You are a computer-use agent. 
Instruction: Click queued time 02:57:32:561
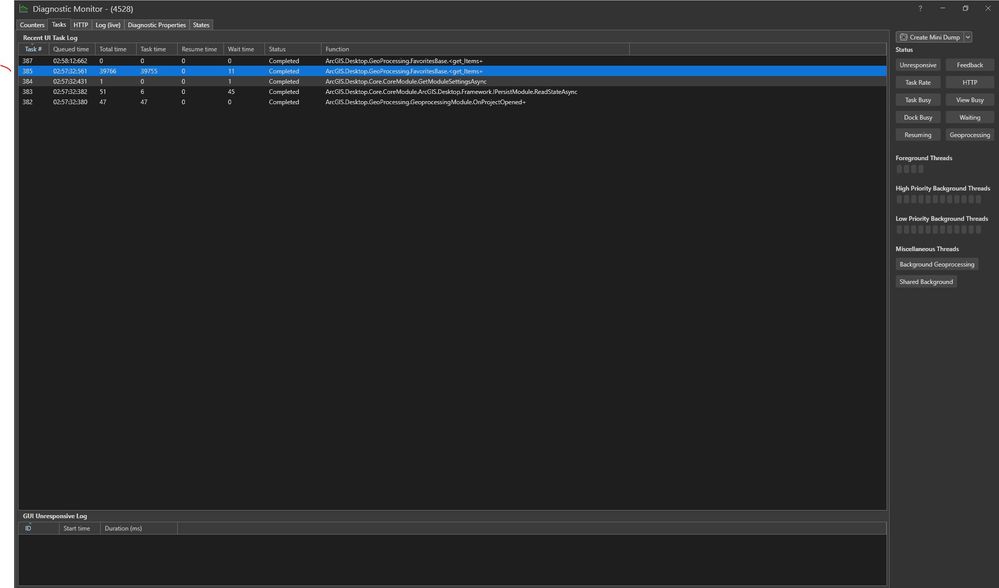[x=70, y=71]
